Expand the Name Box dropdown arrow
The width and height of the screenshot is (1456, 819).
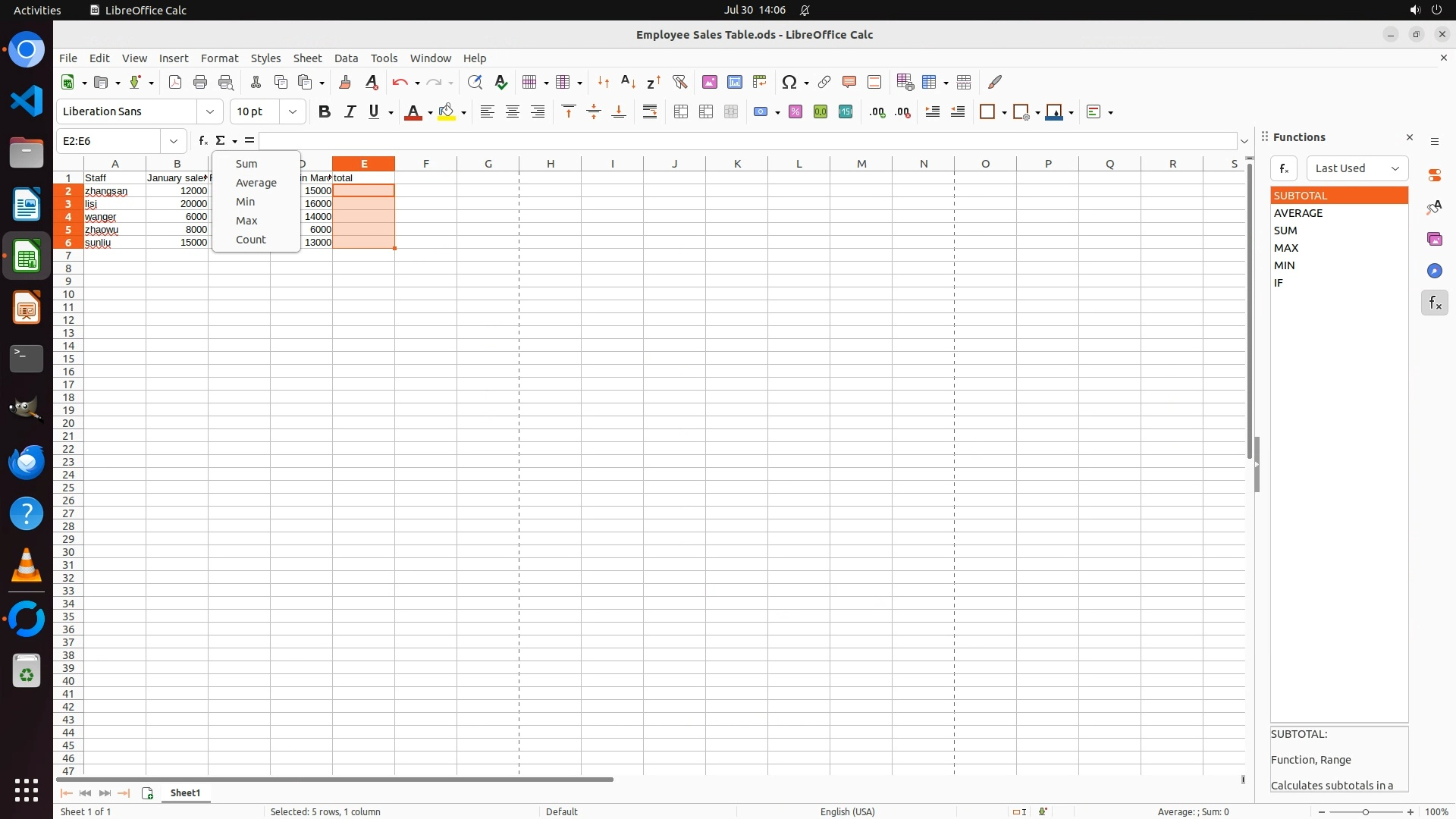[x=174, y=141]
